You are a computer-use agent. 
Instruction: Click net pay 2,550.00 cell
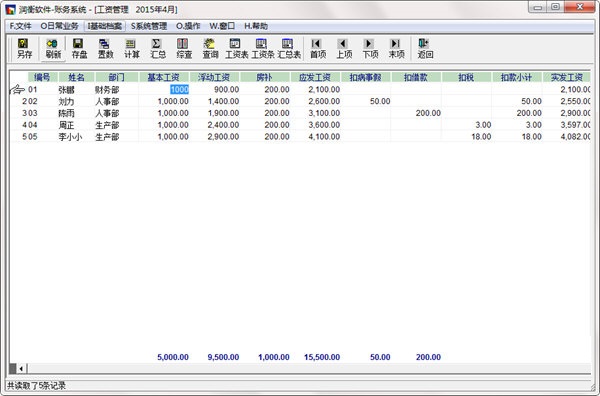pos(575,101)
